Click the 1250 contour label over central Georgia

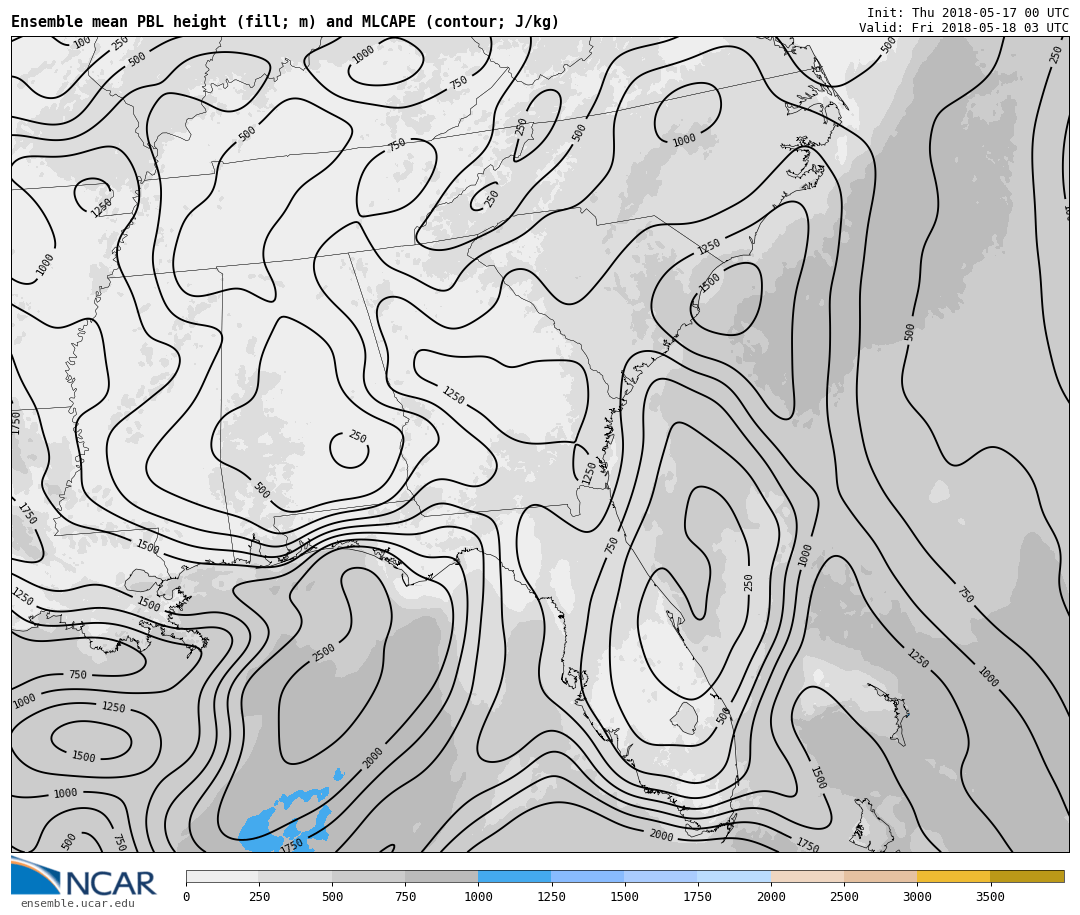coord(453,395)
